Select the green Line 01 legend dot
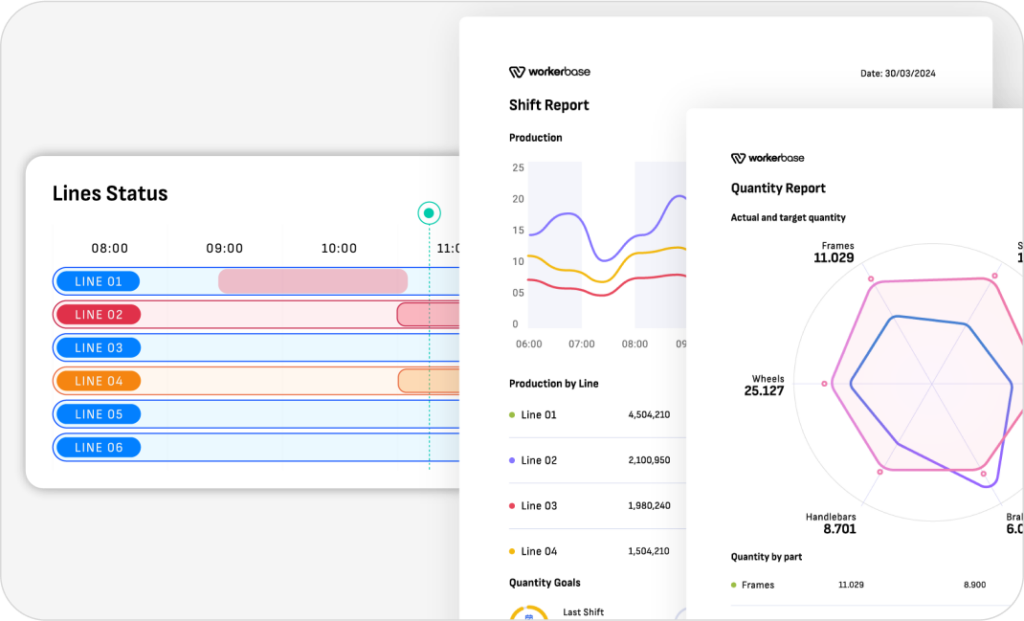The image size is (1024, 621). click(x=513, y=414)
